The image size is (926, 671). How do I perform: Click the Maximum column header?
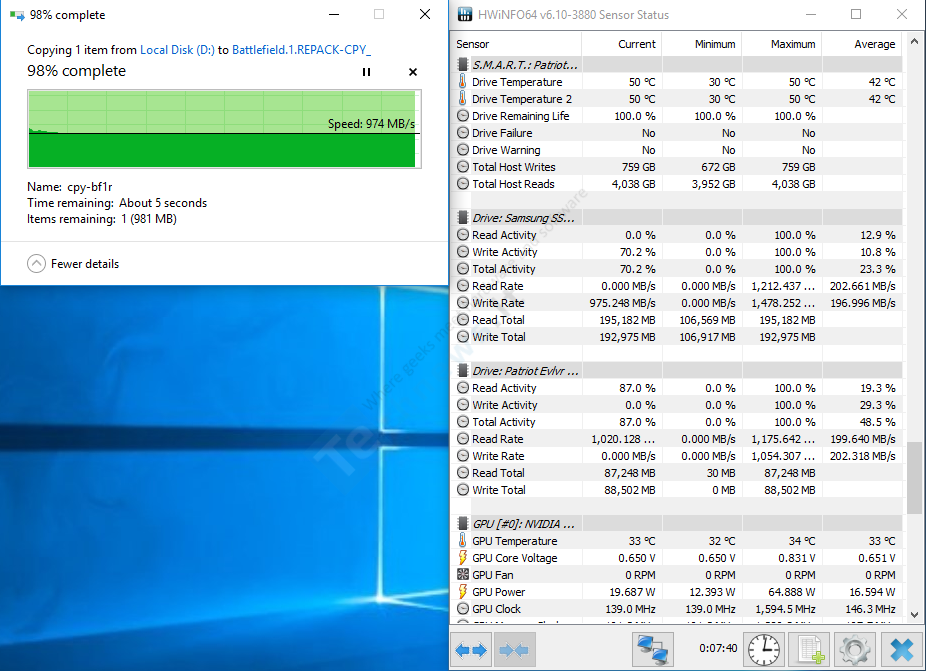click(782, 44)
